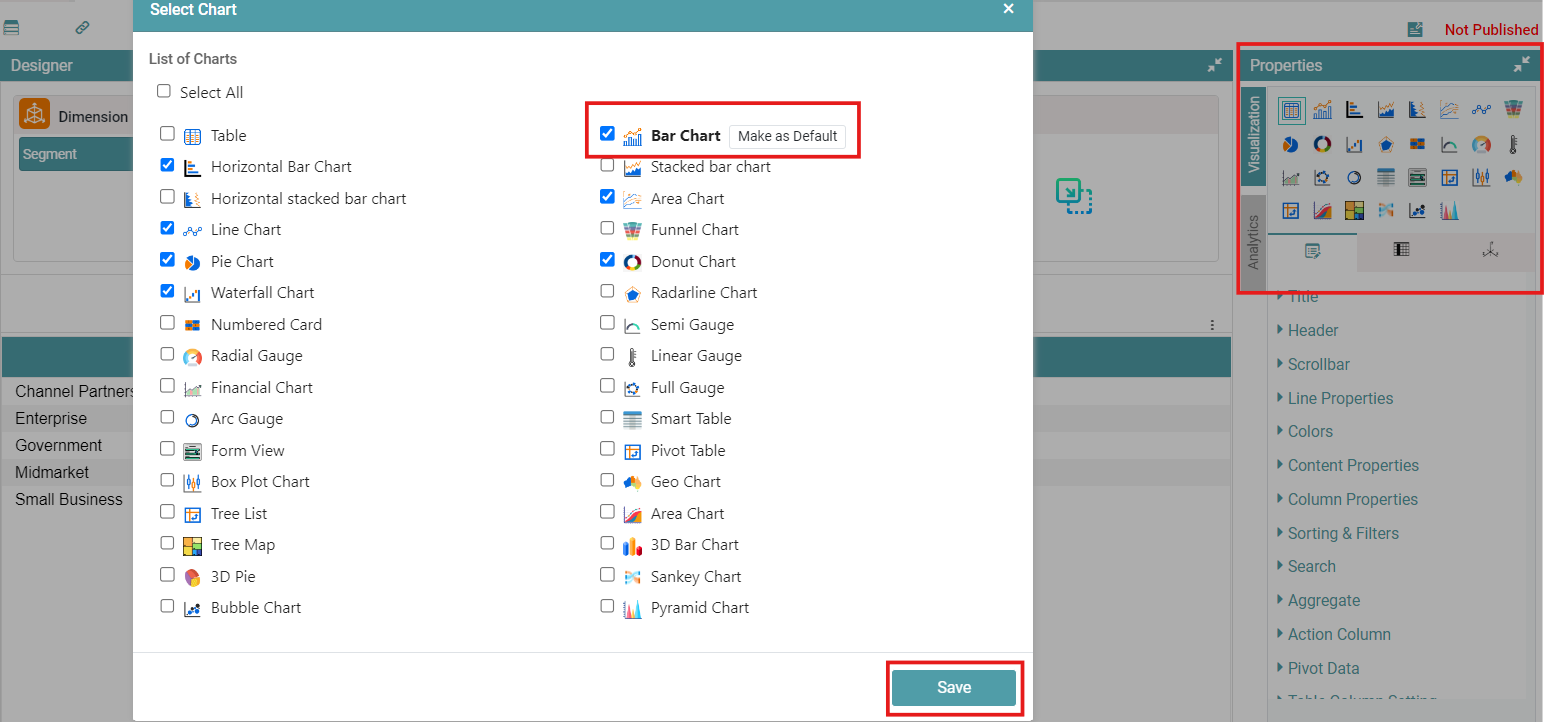This screenshot has height=722, width=1544.
Task: Click the link icon in top toolbar
Action: pyautogui.click(x=82, y=28)
